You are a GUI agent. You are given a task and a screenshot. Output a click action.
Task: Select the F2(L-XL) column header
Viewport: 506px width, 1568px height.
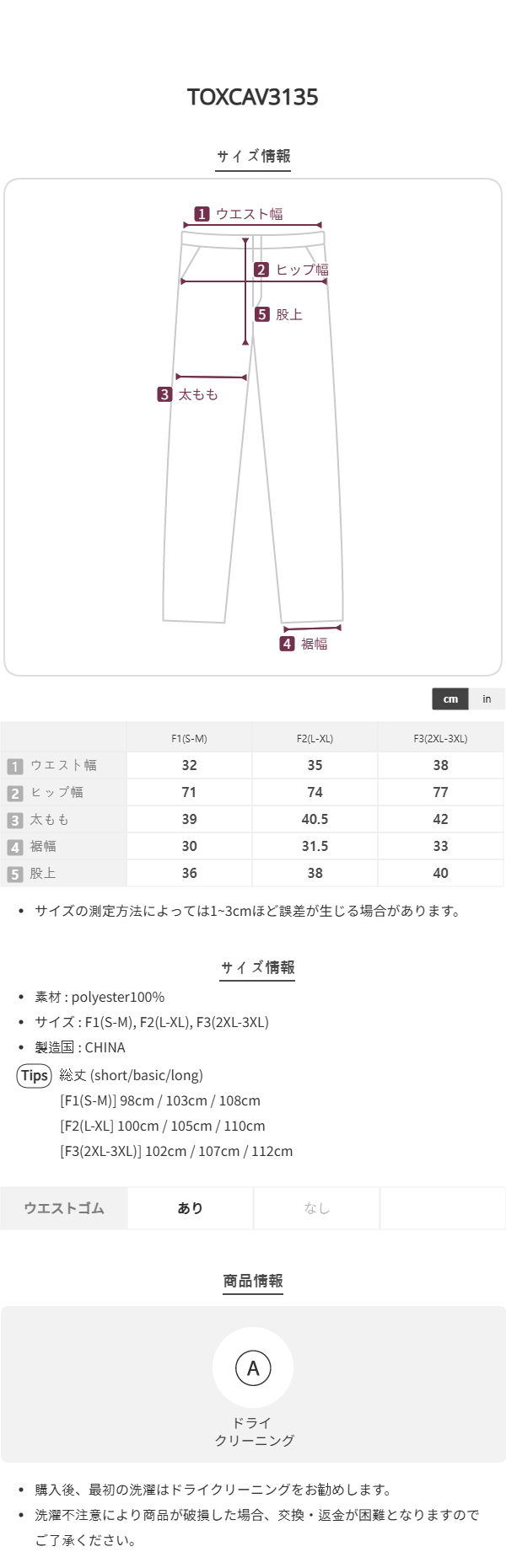[x=315, y=738]
